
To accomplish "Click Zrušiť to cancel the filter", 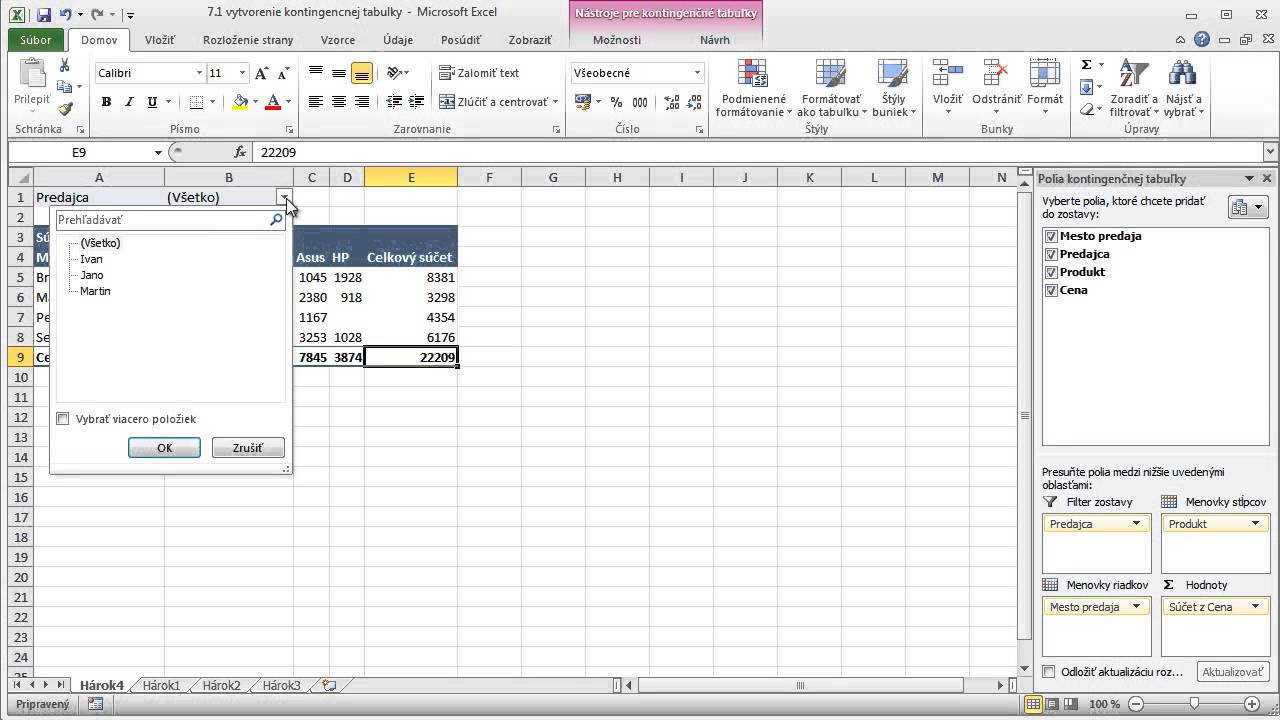I will coord(248,448).
